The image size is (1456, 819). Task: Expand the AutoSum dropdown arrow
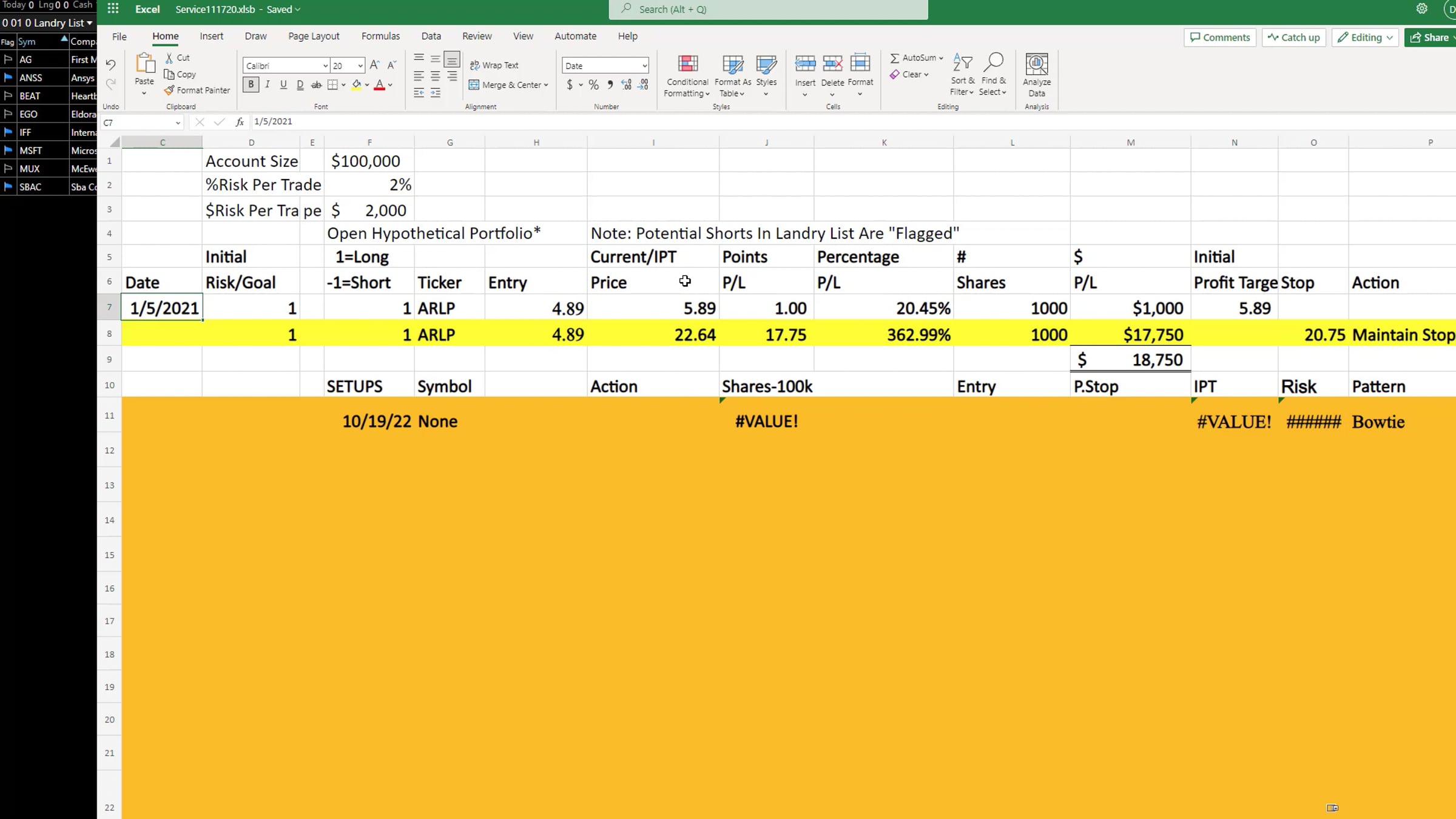[x=941, y=58]
